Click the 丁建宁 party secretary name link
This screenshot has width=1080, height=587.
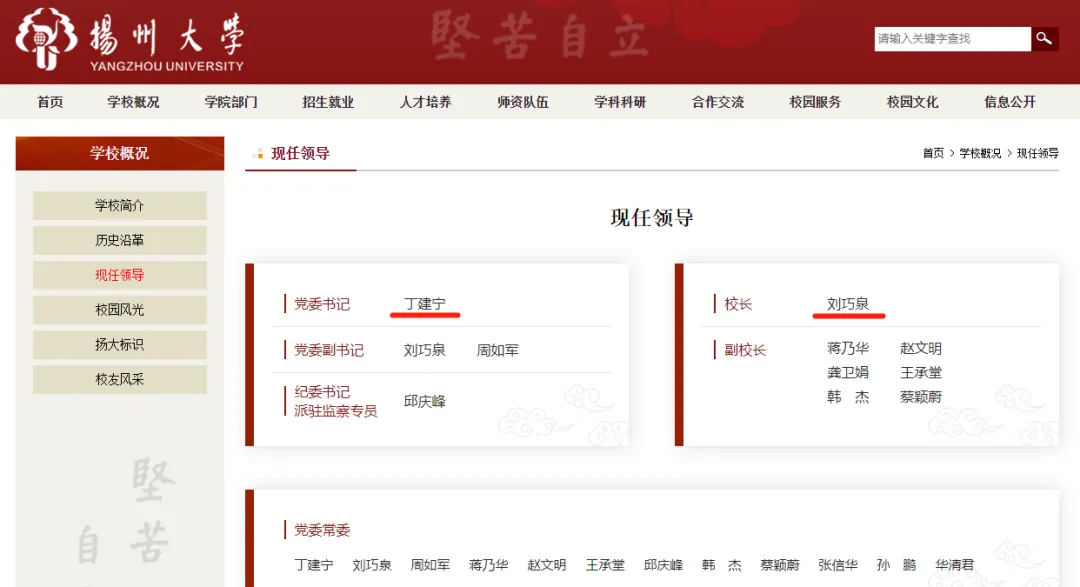[x=424, y=304]
